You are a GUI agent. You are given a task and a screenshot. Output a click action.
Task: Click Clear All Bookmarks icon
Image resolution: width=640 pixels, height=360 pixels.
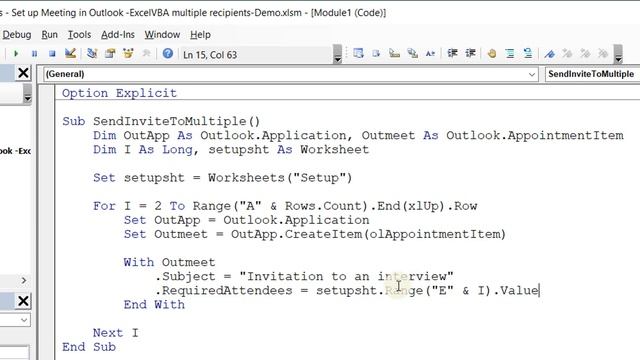603,53
